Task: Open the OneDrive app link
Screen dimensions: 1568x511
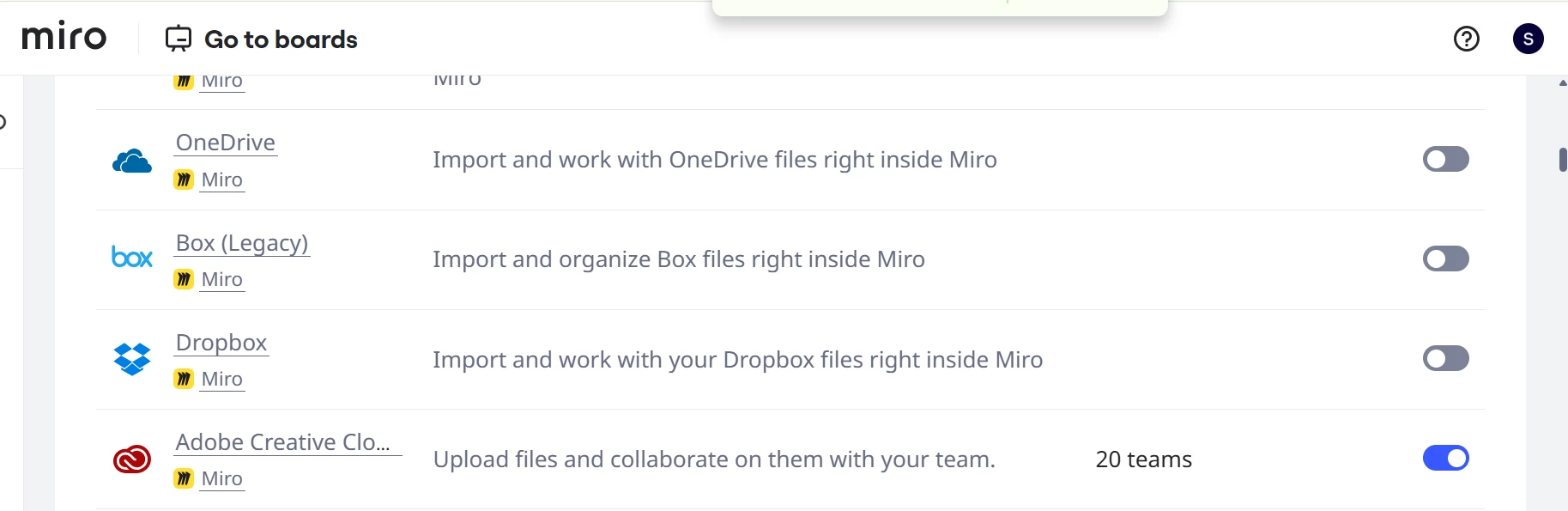Action: point(226,143)
